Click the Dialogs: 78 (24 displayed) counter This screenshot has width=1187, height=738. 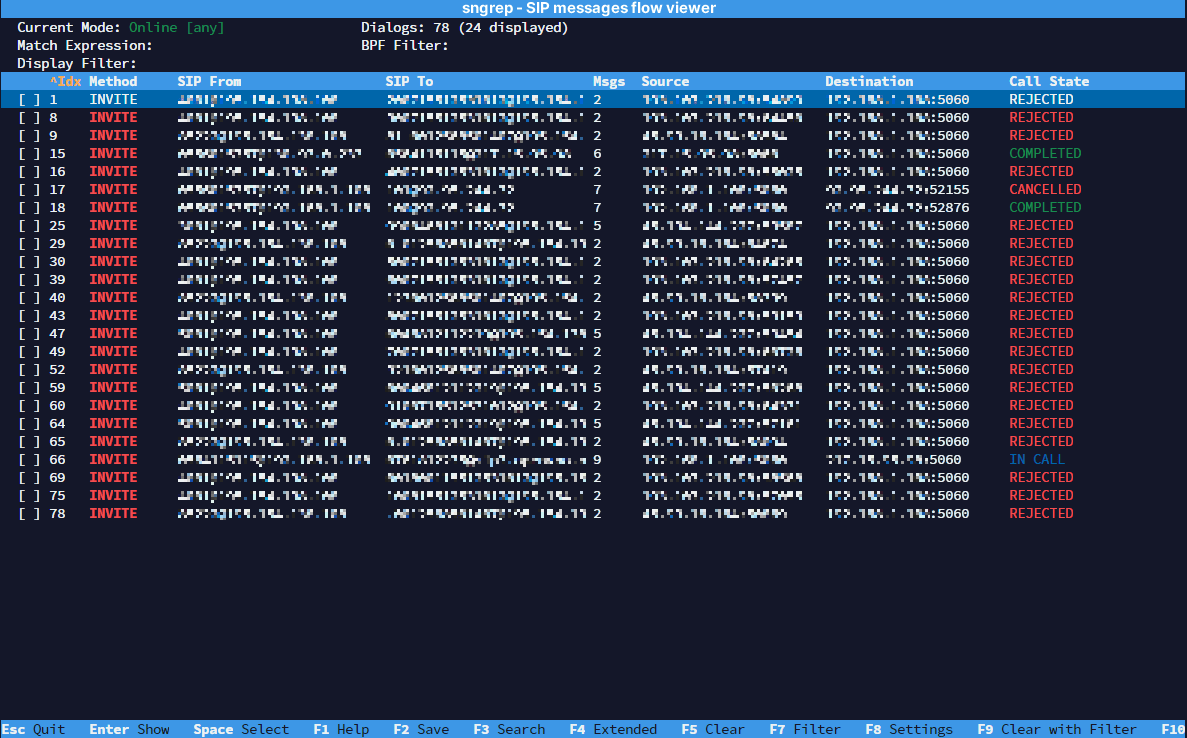click(x=465, y=27)
